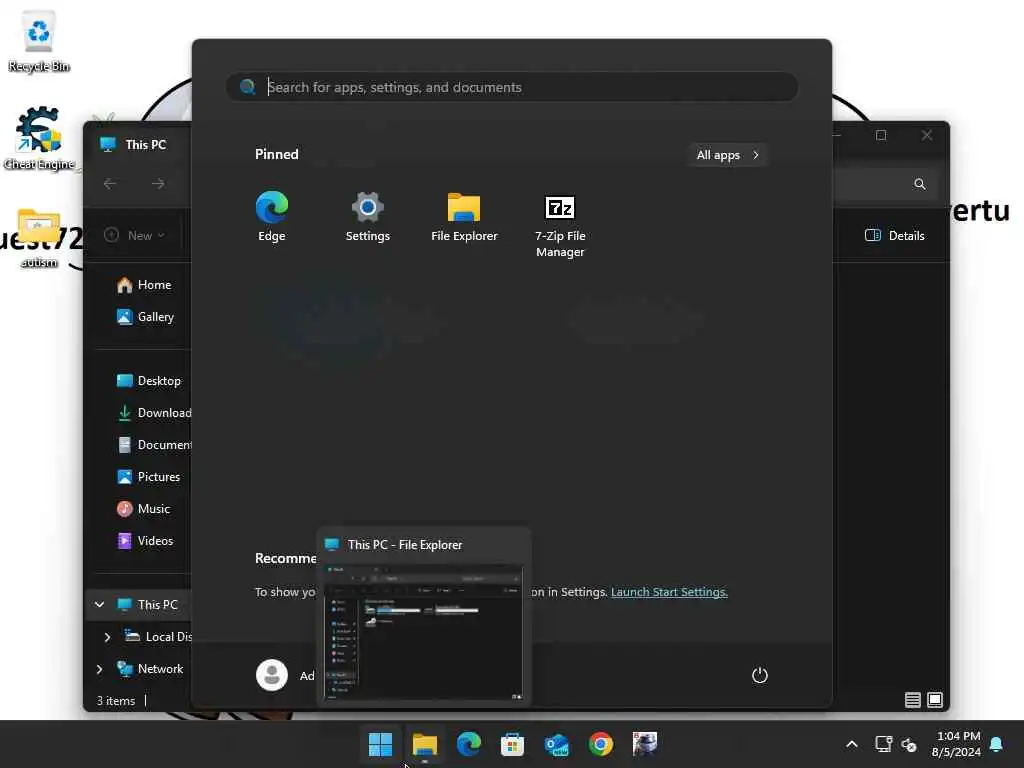Screen dimensions: 1024x768
Task: Open 7-Zip File Manager pinned app
Action: (560, 224)
